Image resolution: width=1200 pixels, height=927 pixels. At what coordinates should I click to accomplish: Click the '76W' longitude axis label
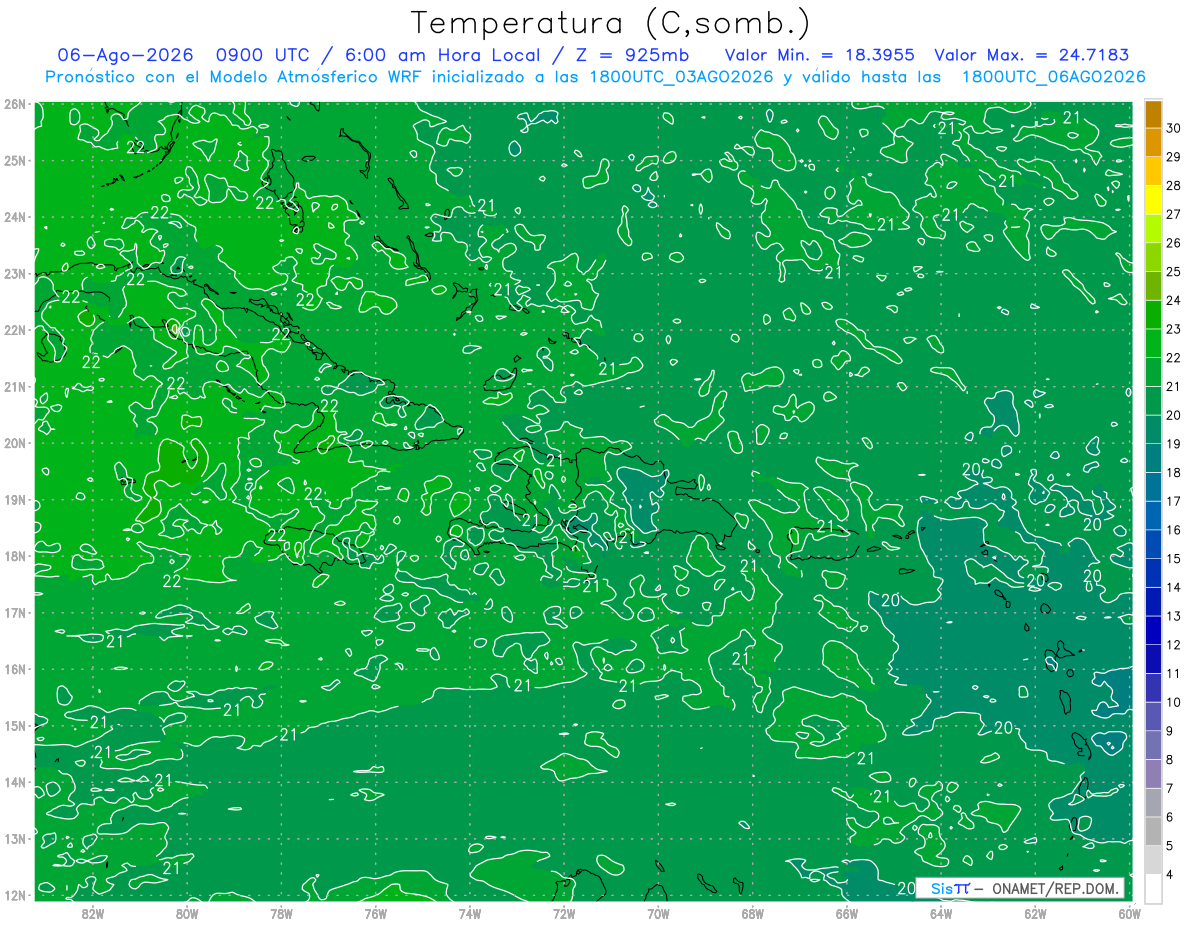(375, 913)
